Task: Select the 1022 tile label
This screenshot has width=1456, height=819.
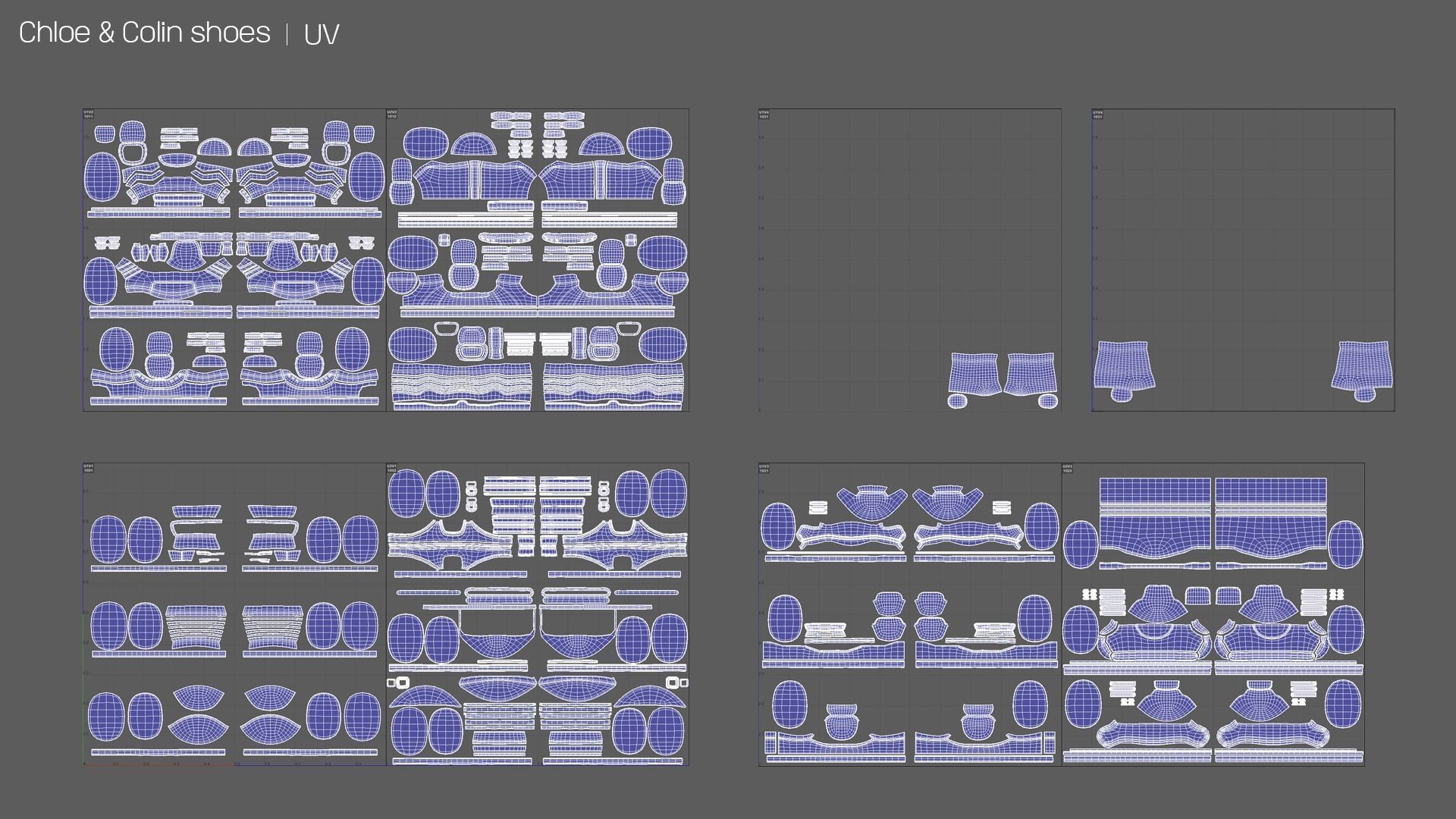Action: tap(1068, 468)
